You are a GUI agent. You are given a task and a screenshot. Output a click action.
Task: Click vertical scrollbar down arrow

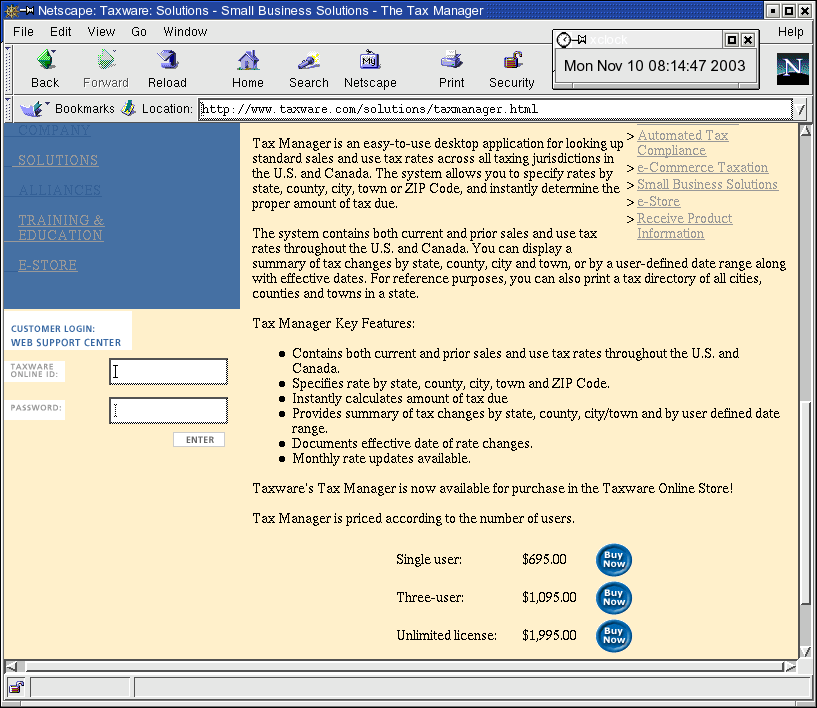click(x=806, y=651)
